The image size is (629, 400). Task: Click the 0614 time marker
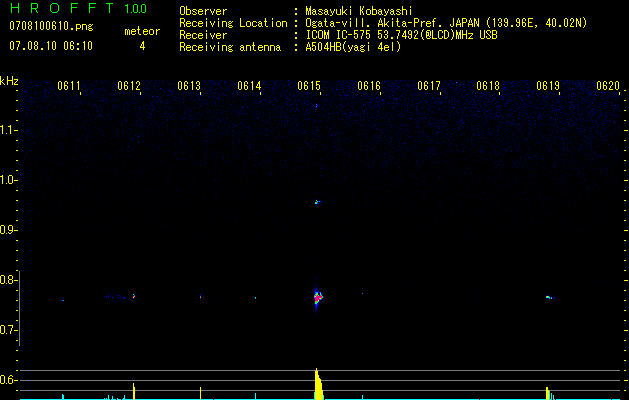[249, 86]
